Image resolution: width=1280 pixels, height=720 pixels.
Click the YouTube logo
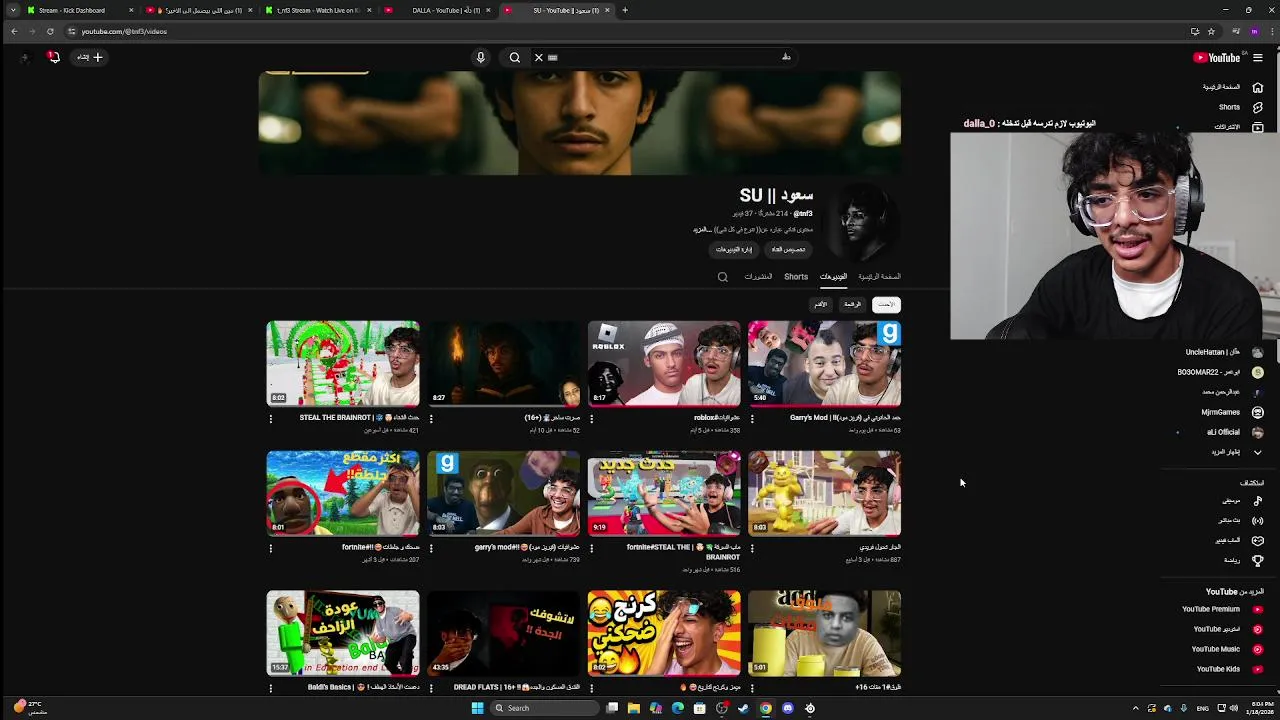tap(1216, 57)
